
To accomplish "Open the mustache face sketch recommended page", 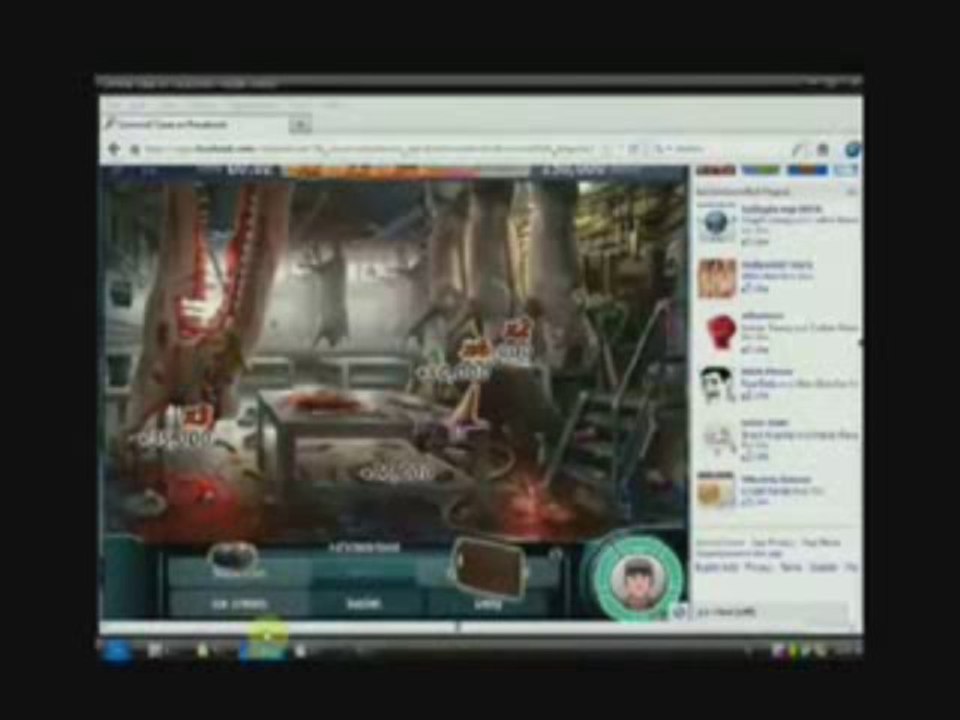I will 716,384.
